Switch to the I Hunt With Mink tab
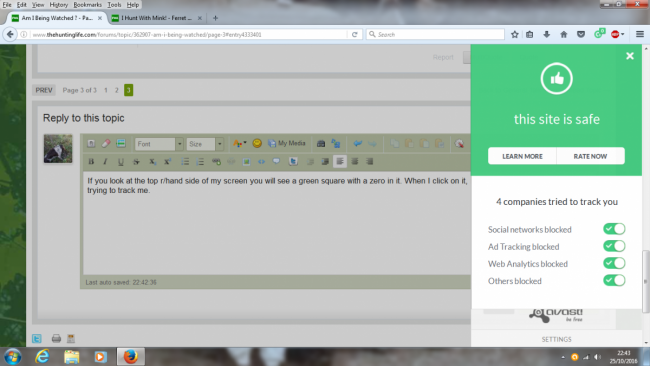Viewport: 650px width, 366px height. pyautogui.click(x=157, y=18)
